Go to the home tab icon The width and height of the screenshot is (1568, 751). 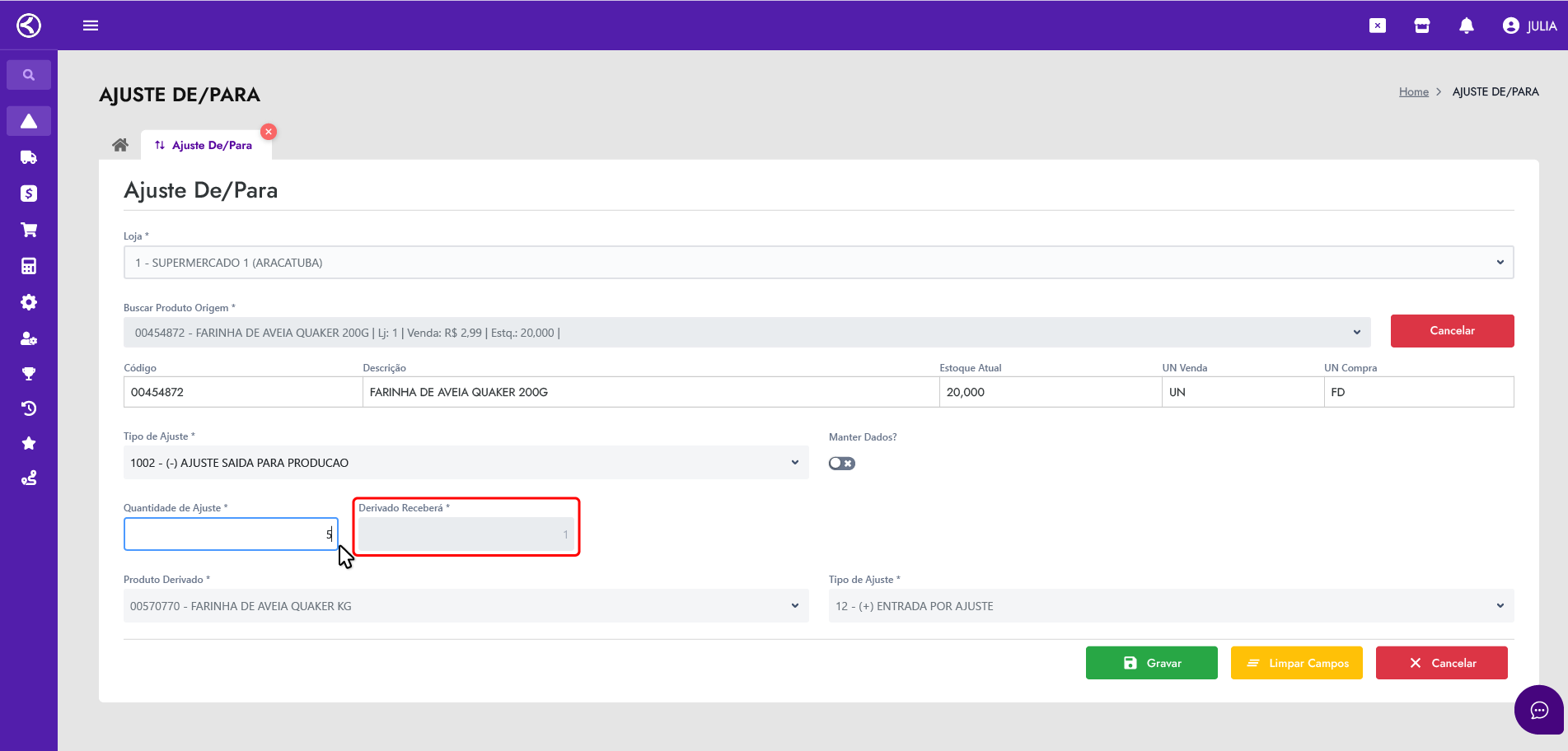click(120, 146)
